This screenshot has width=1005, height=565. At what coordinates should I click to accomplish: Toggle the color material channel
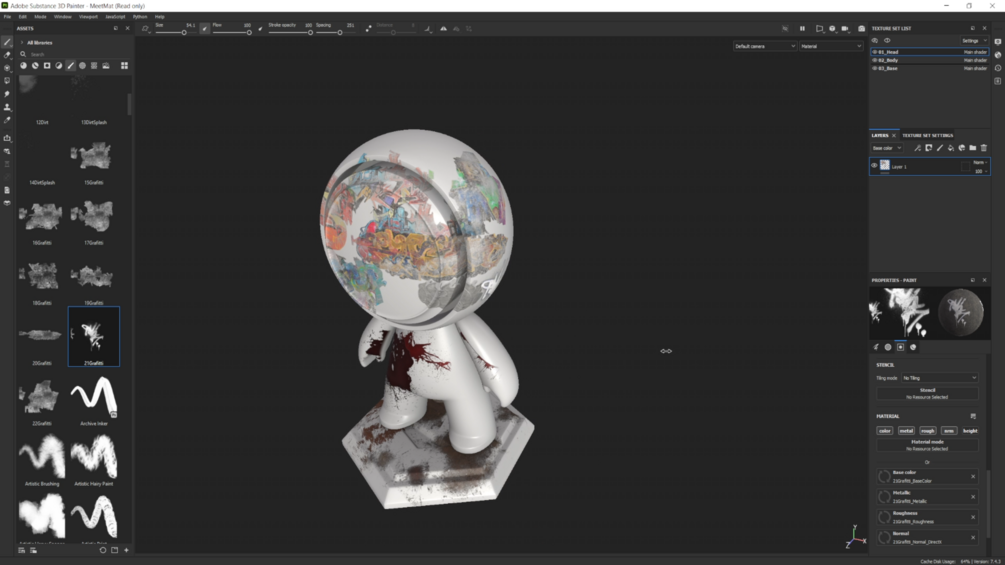click(x=885, y=431)
